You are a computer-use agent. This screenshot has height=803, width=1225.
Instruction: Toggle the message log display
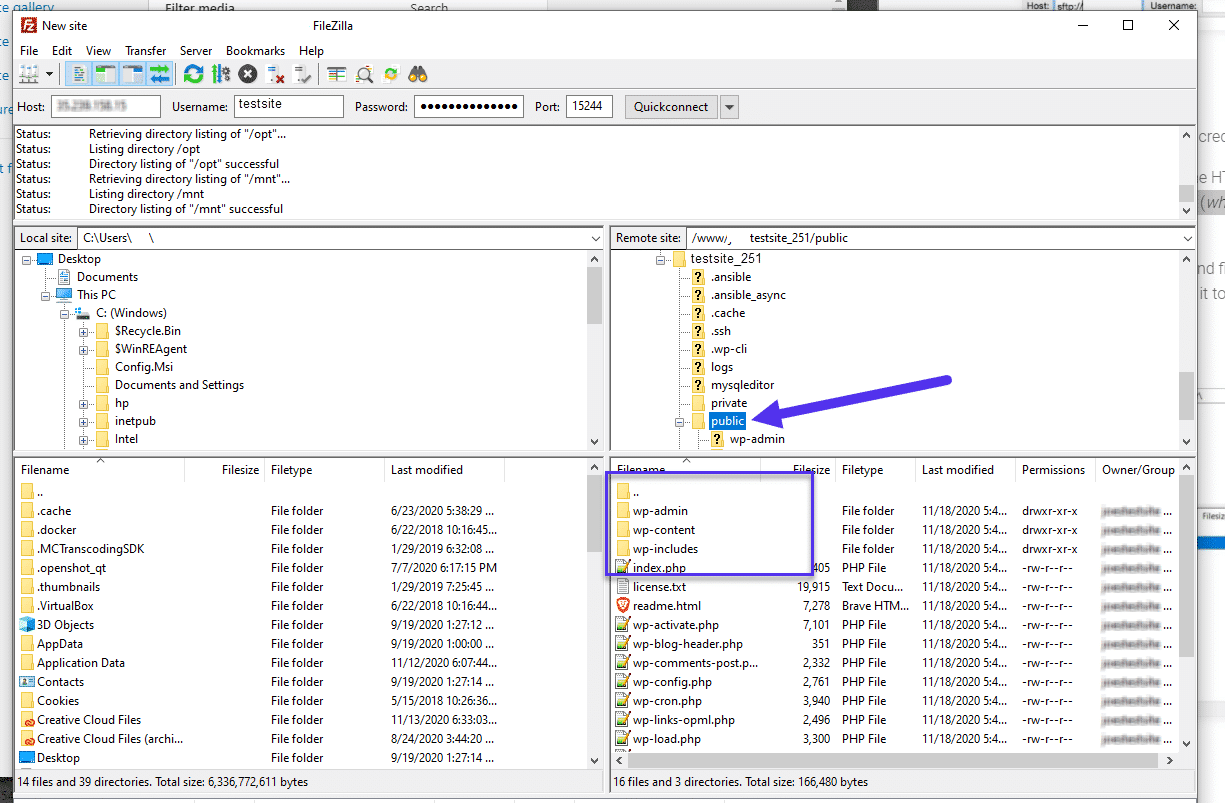78,73
